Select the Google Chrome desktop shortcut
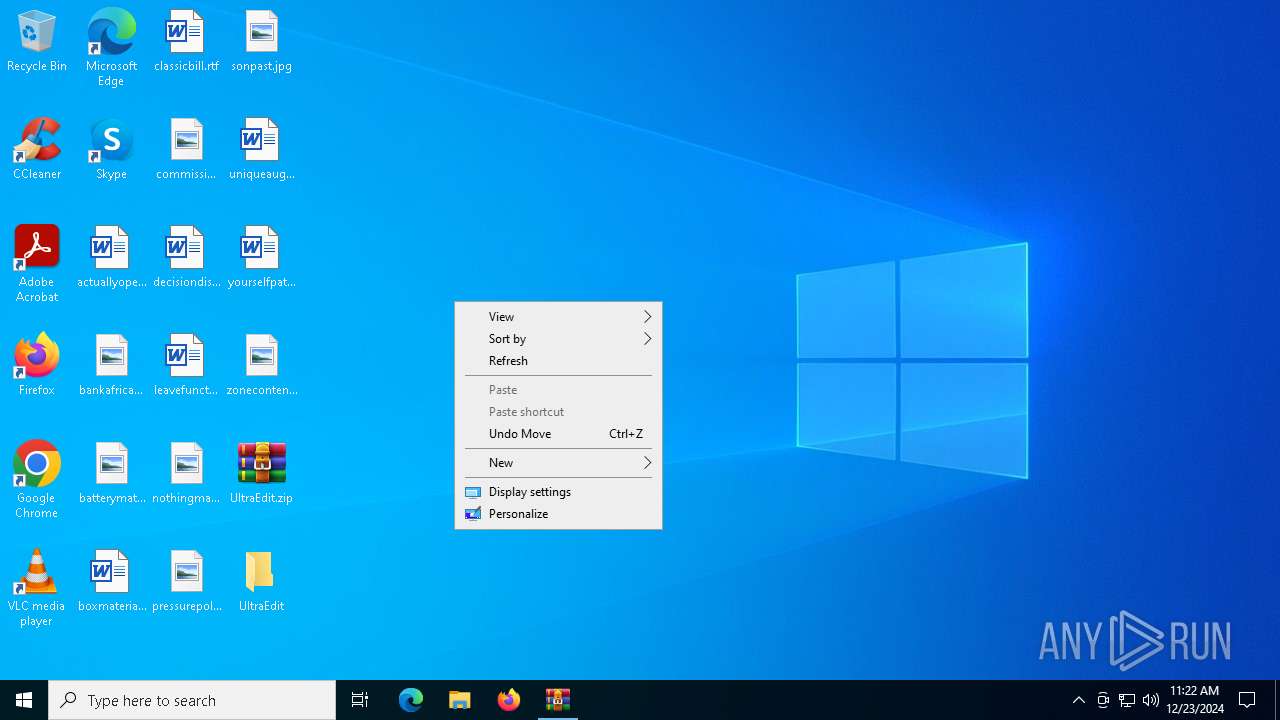Screen dimensions: 1280x720 coord(37,480)
